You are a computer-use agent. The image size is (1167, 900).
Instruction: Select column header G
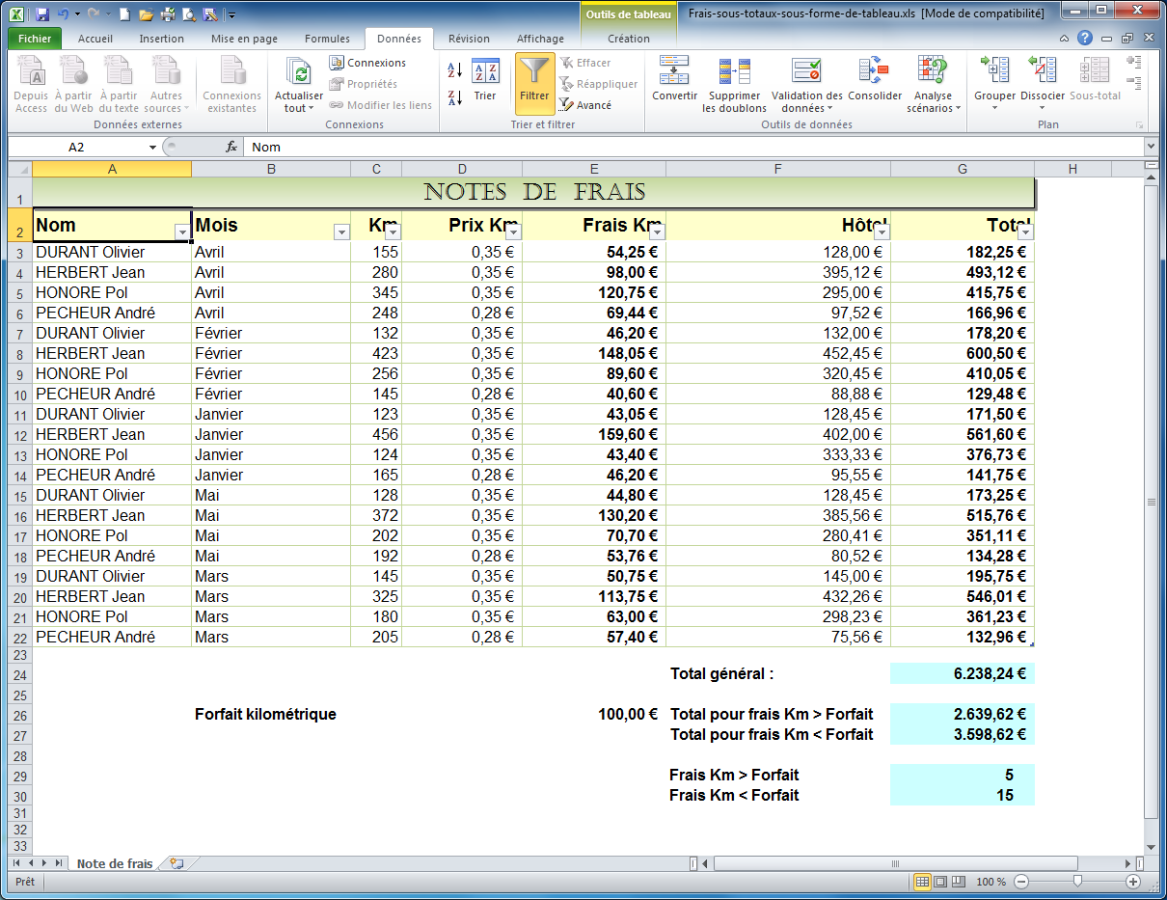pos(962,169)
